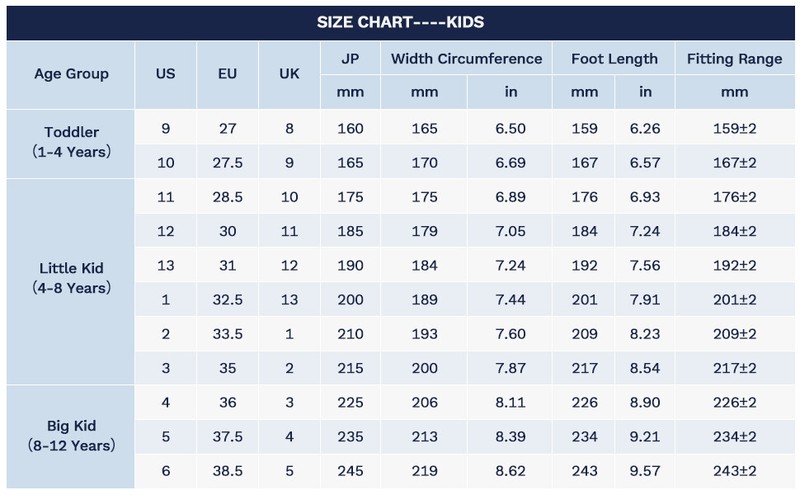The height and width of the screenshot is (495, 800).
Task: Click the EU size 27.5 cell
Action: 228,162
